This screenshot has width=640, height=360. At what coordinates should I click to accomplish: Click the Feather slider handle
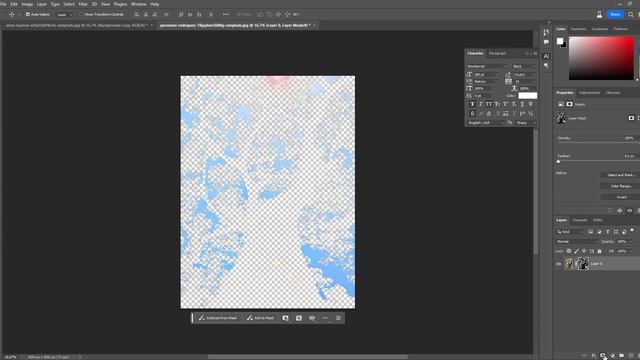click(x=558, y=162)
